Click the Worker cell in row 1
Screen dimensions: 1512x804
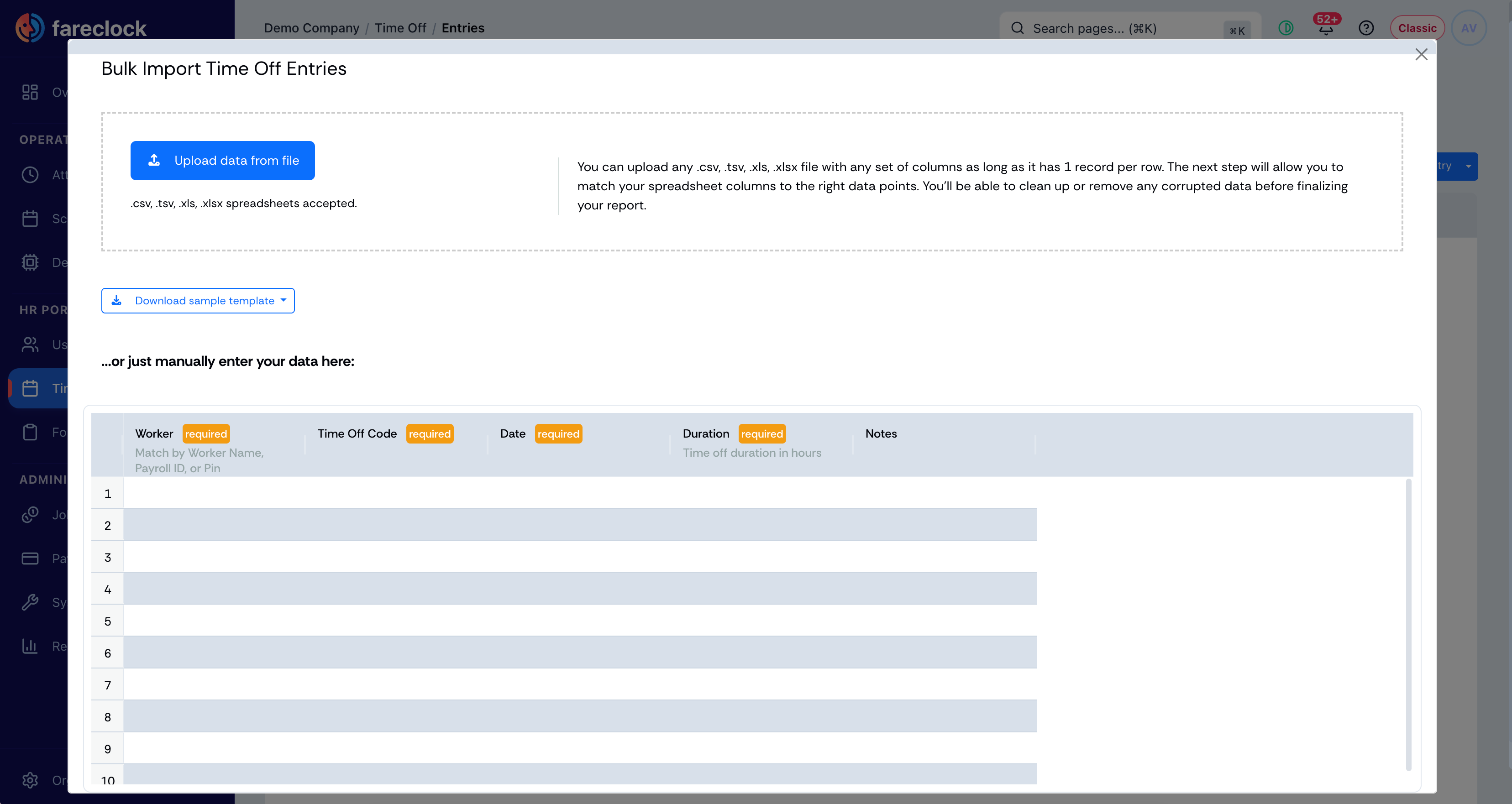pyautogui.click(x=215, y=493)
